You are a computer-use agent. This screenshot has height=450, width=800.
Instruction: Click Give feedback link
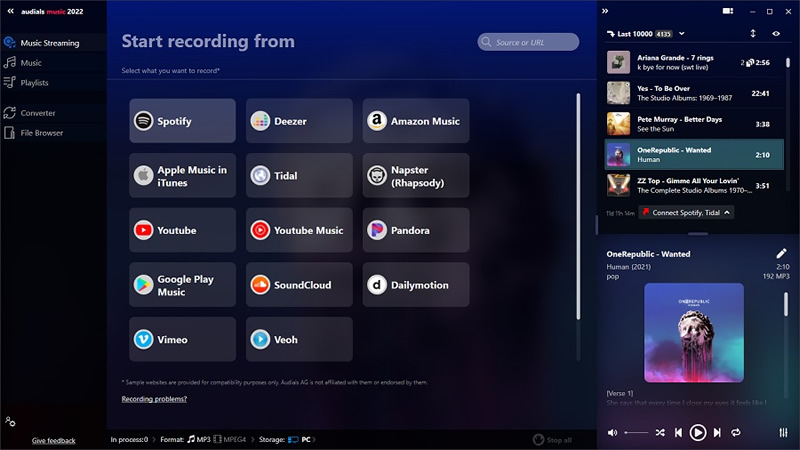pos(54,441)
